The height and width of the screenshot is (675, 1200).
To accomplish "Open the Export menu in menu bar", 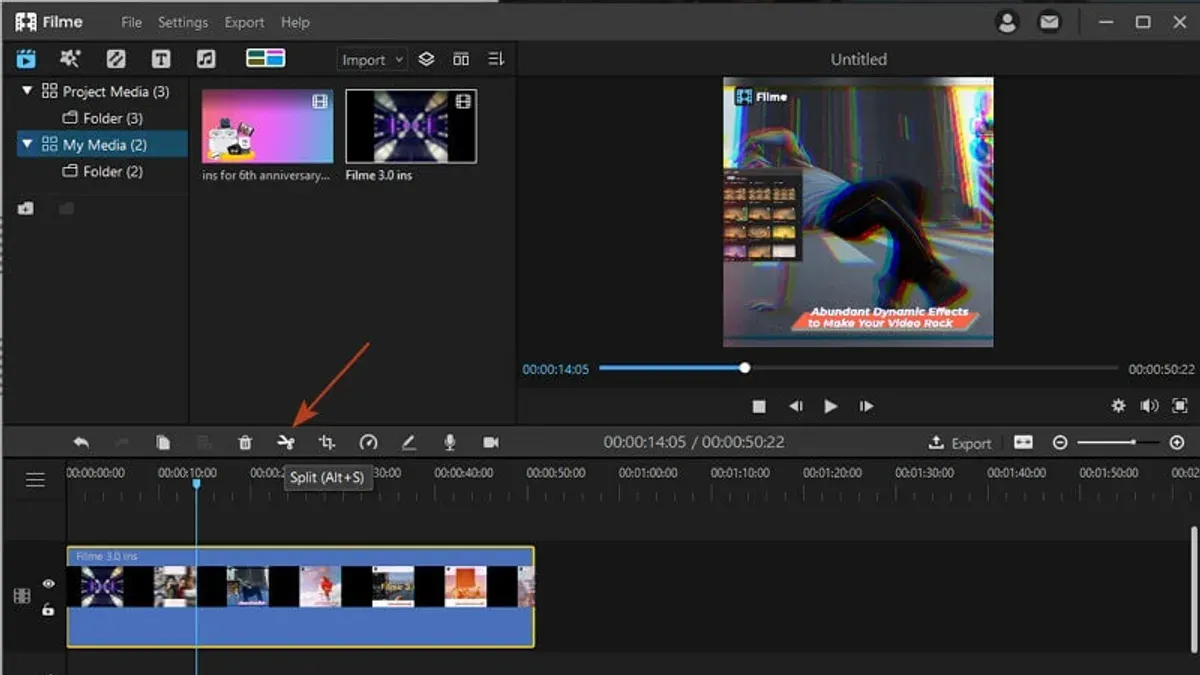I will 244,22.
